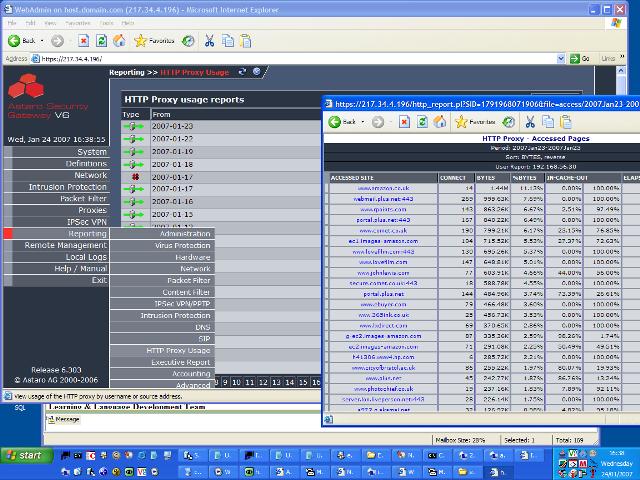The width and height of the screenshot is (640, 480).
Task: Click the BYTES column header in report table
Action: point(487,178)
